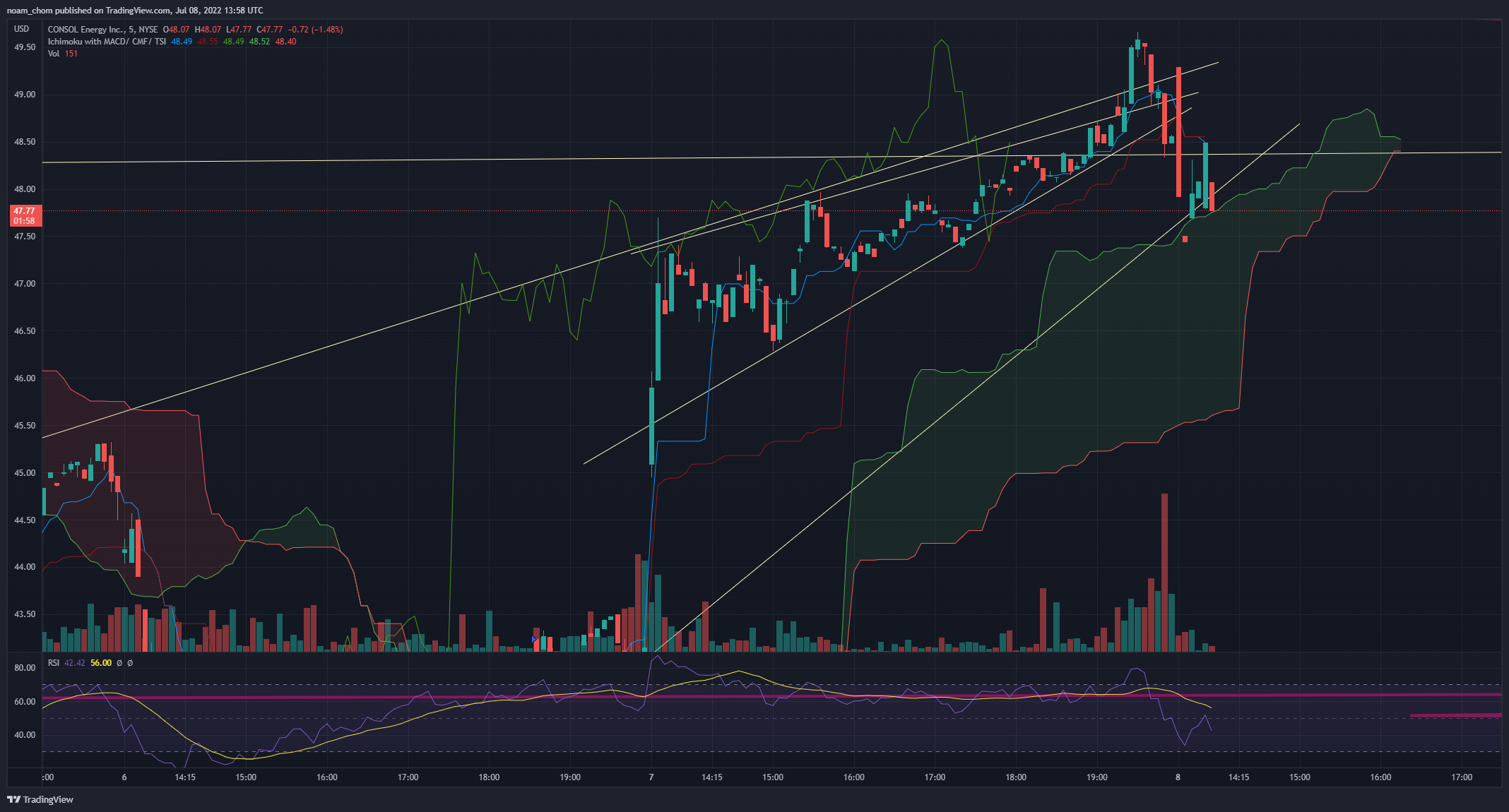The height and width of the screenshot is (812, 1509).
Task: Click the RSI indicator legend label
Action: point(54,663)
